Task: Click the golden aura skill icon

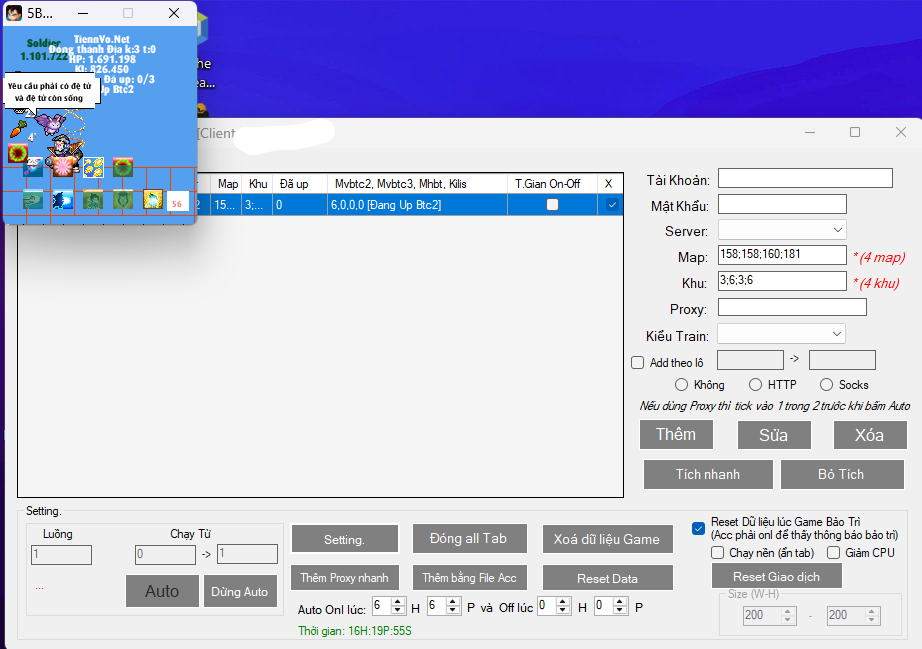Action: [x=153, y=200]
